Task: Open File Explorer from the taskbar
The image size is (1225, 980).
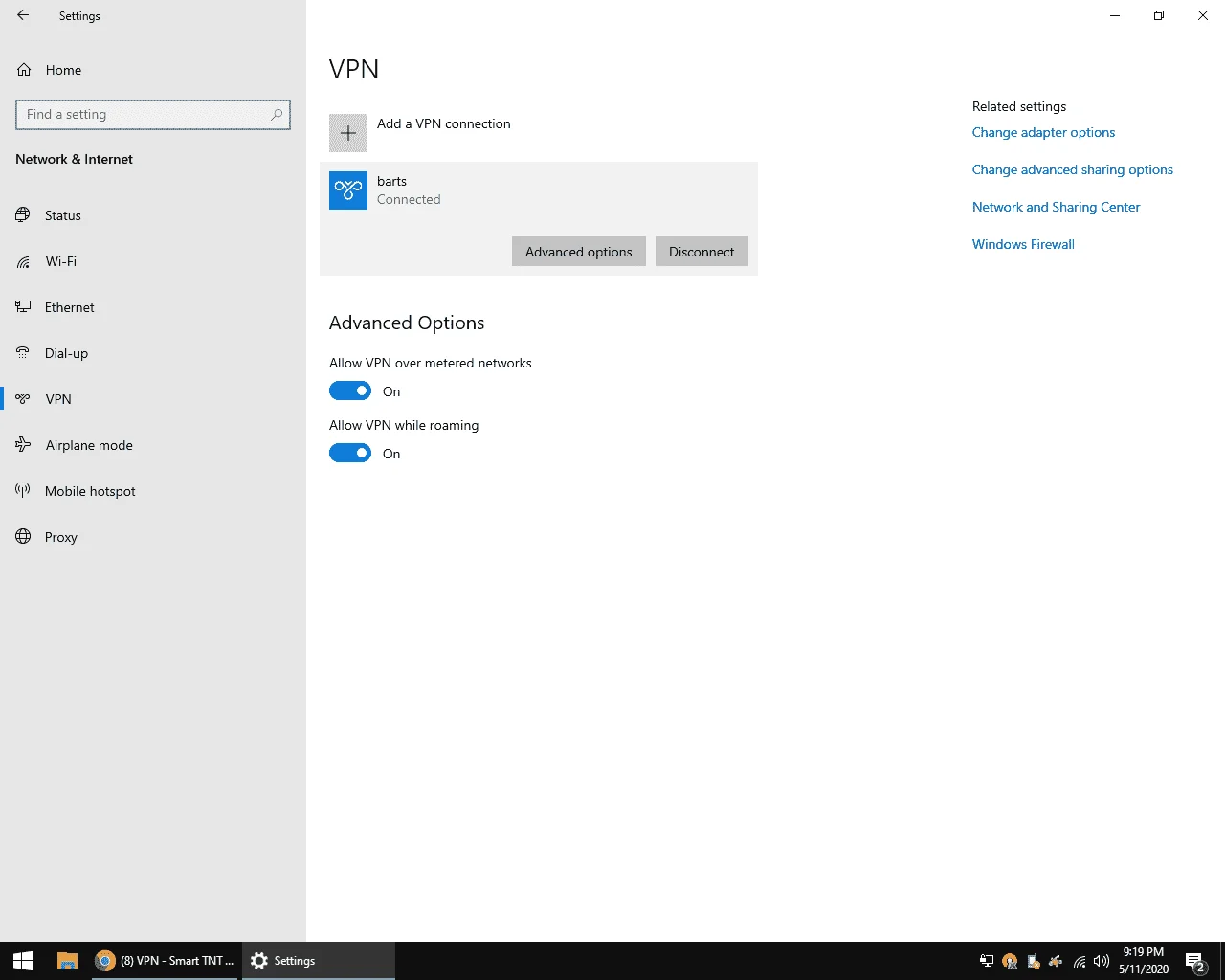Action: click(x=67, y=961)
